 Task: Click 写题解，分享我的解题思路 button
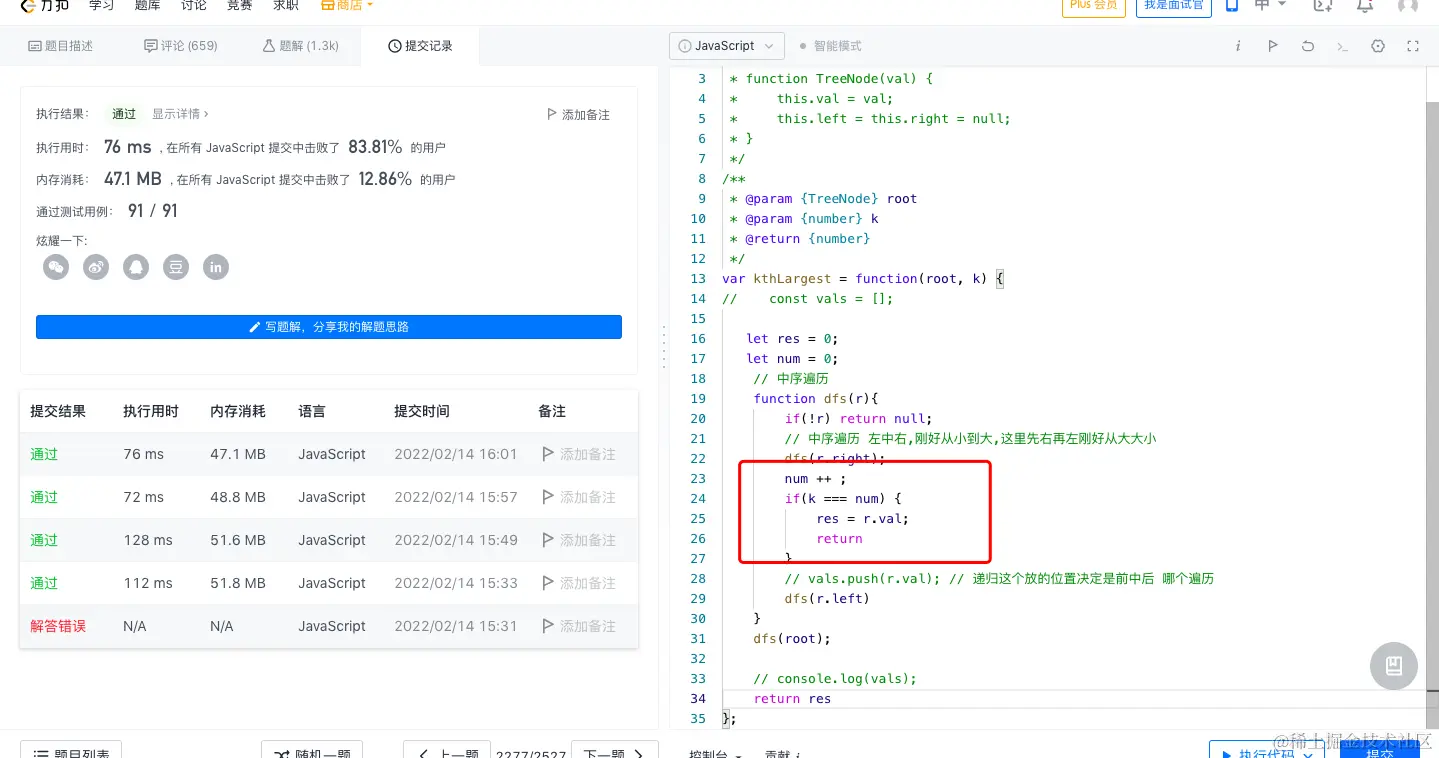tap(329, 327)
